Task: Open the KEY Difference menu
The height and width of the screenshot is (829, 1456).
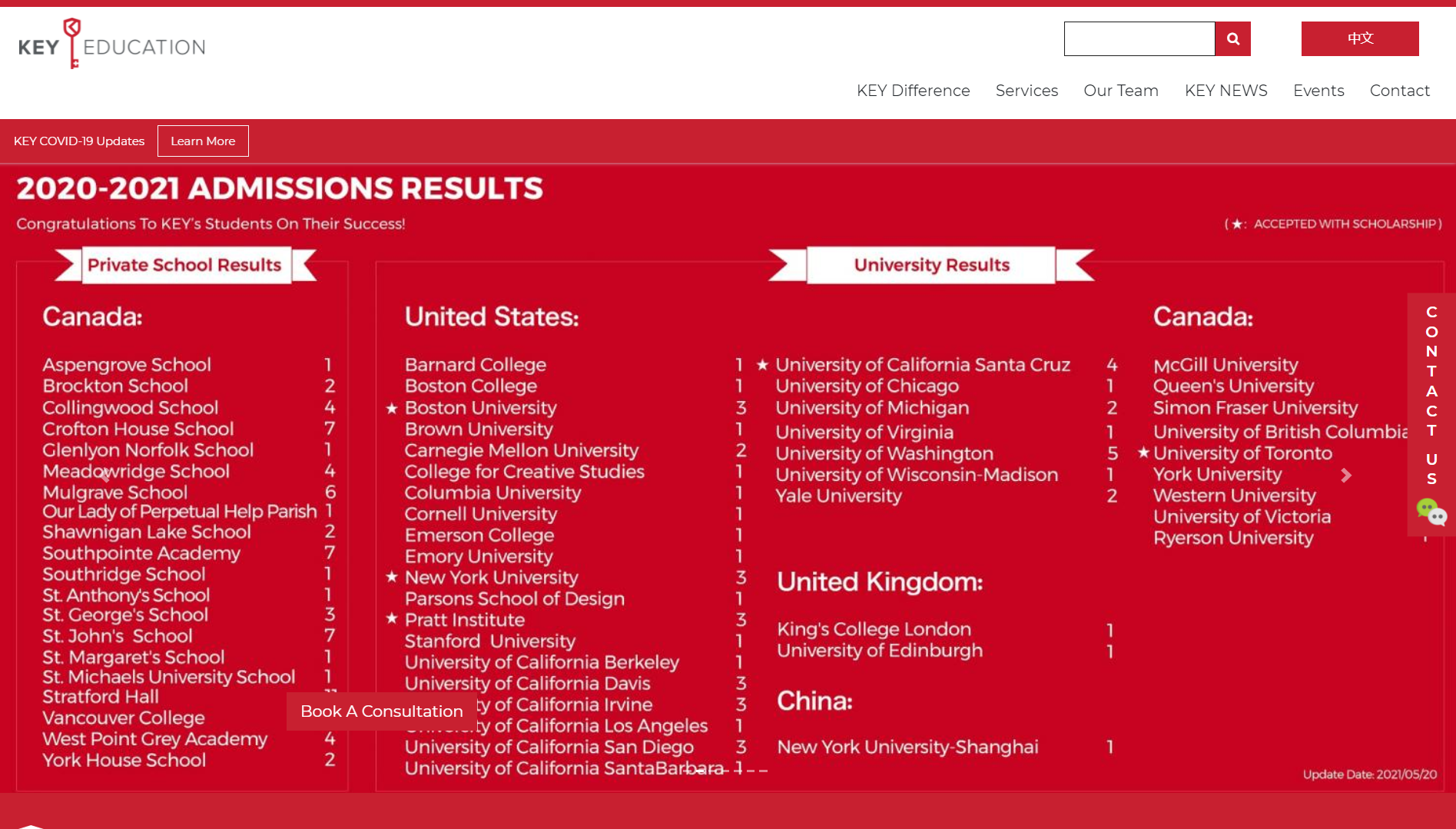Action: pos(913,91)
